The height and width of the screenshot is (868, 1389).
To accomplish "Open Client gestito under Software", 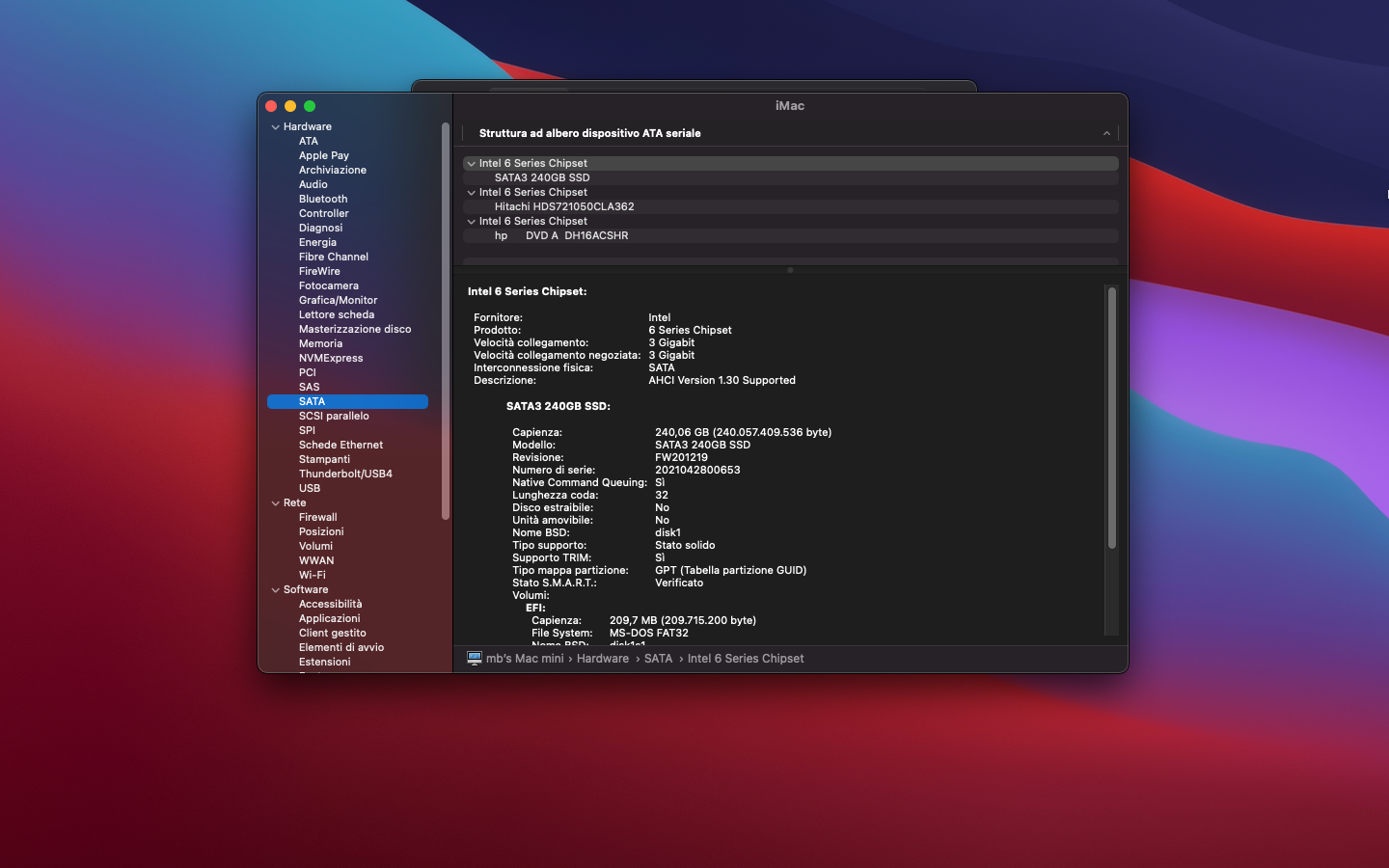I will coord(332,633).
